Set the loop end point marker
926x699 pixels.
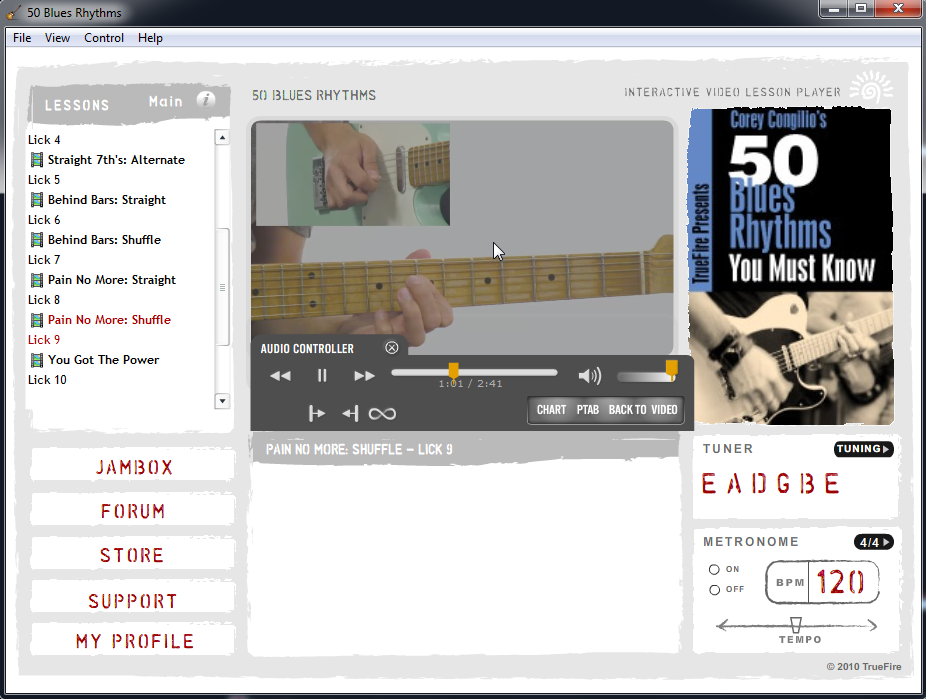[x=350, y=413]
